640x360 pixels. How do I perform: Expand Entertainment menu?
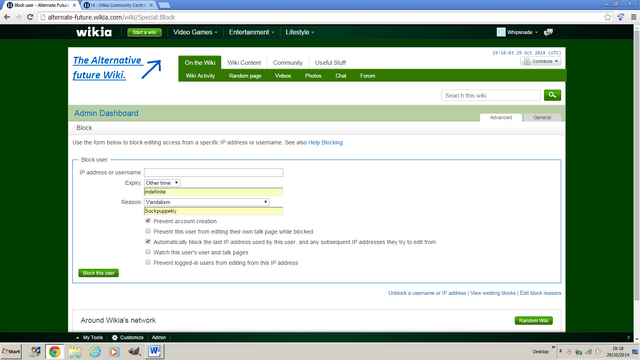coord(251,32)
